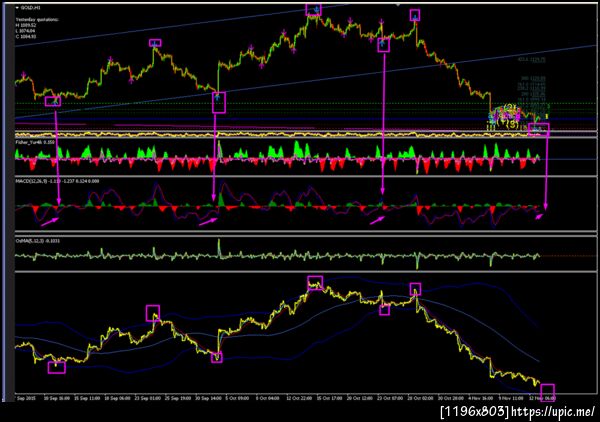Select the 'Yesterday quotations:' label
The image size is (600, 422).
[38, 20]
